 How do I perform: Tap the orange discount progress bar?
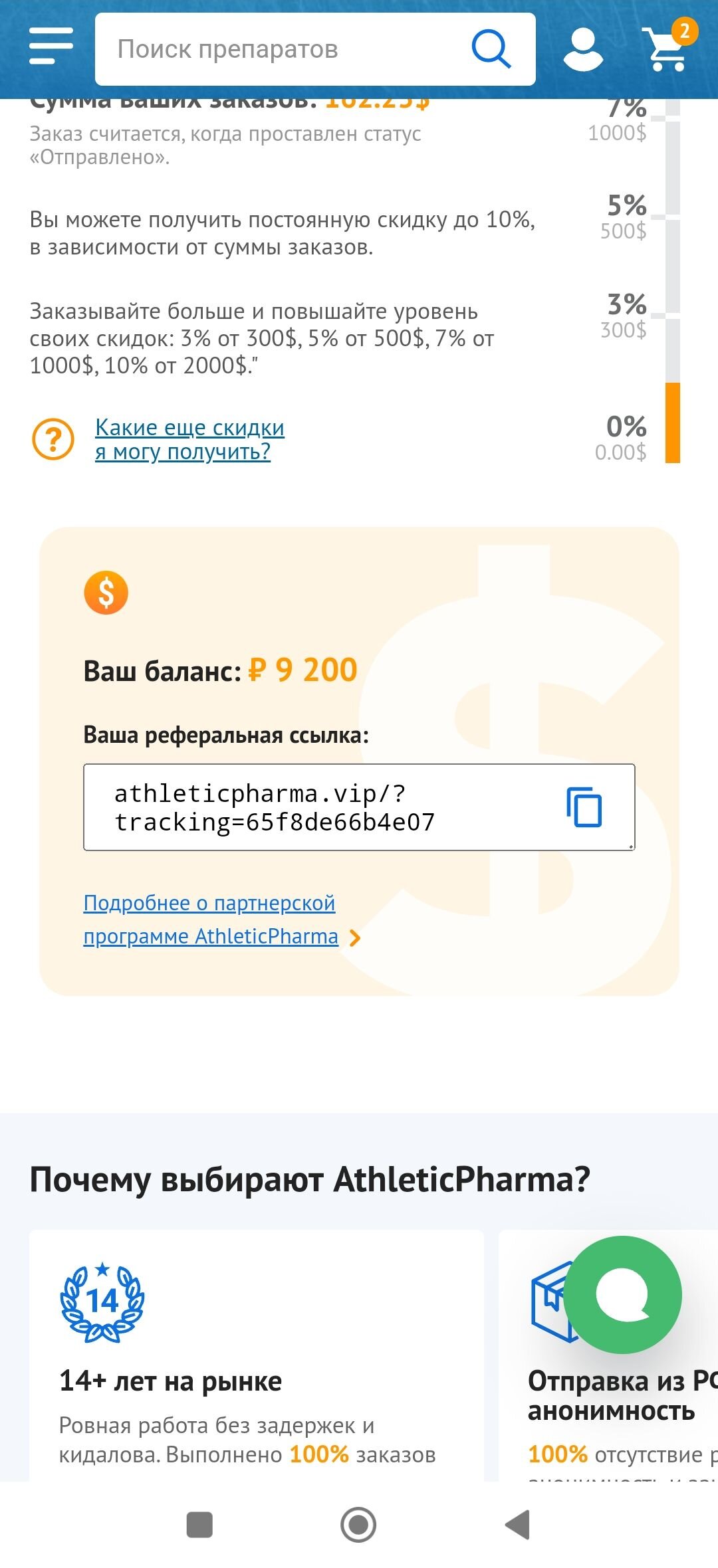673,423
